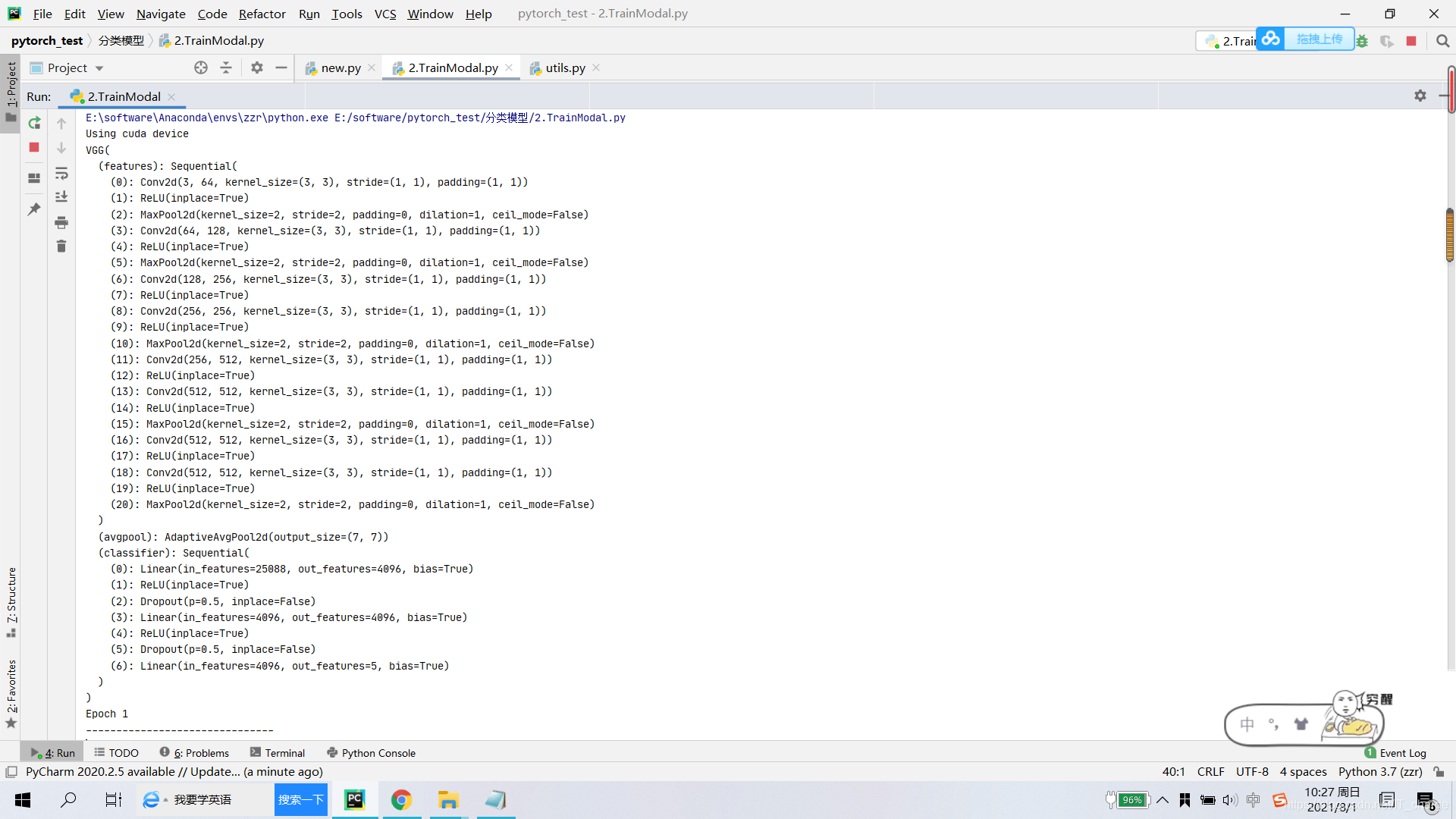1456x819 pixels.
Task: Print the console output
Action: [x=61, y=222]
